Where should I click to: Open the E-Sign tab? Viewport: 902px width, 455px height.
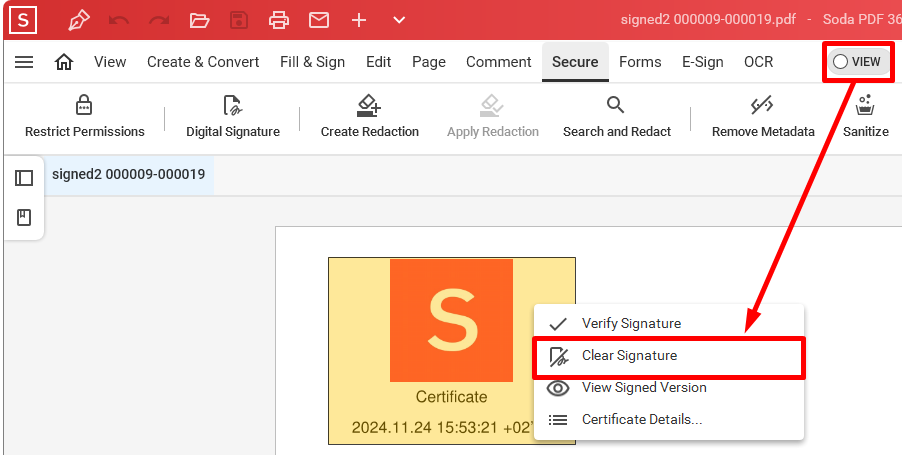702,62
